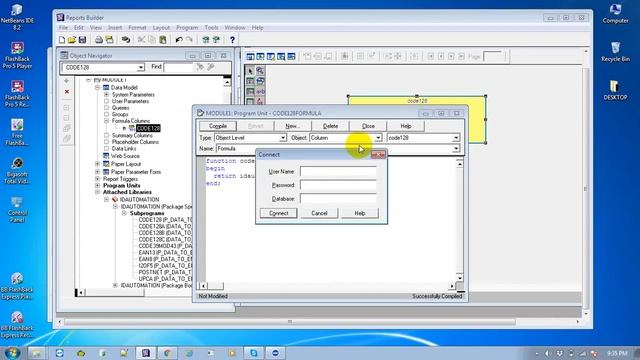
Task: Open the Window menu
Action: coord(235,27)
